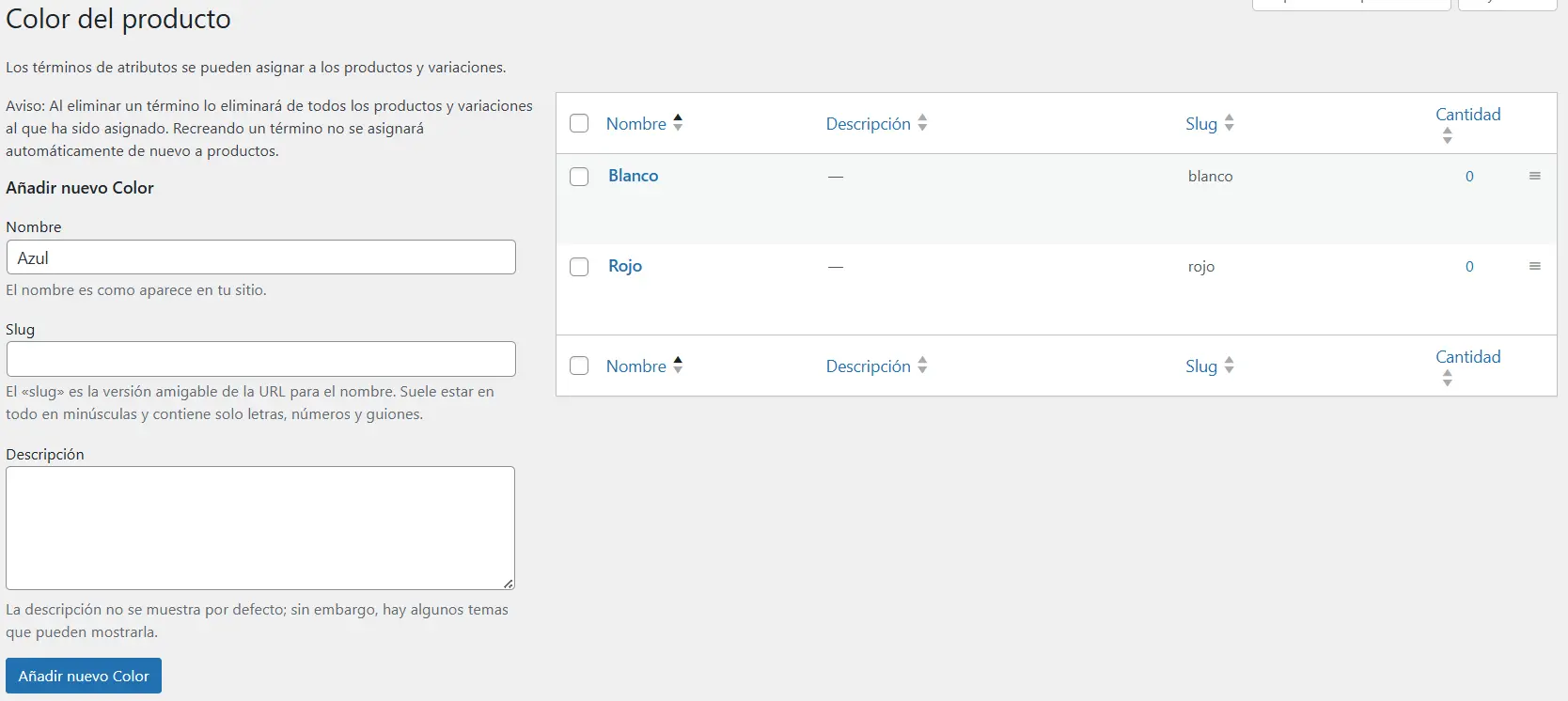Image resolution: width=1568 pixels, height=701 pixels.
Task: Click footer Slug sort arrows
Action: click(1229, 366)
